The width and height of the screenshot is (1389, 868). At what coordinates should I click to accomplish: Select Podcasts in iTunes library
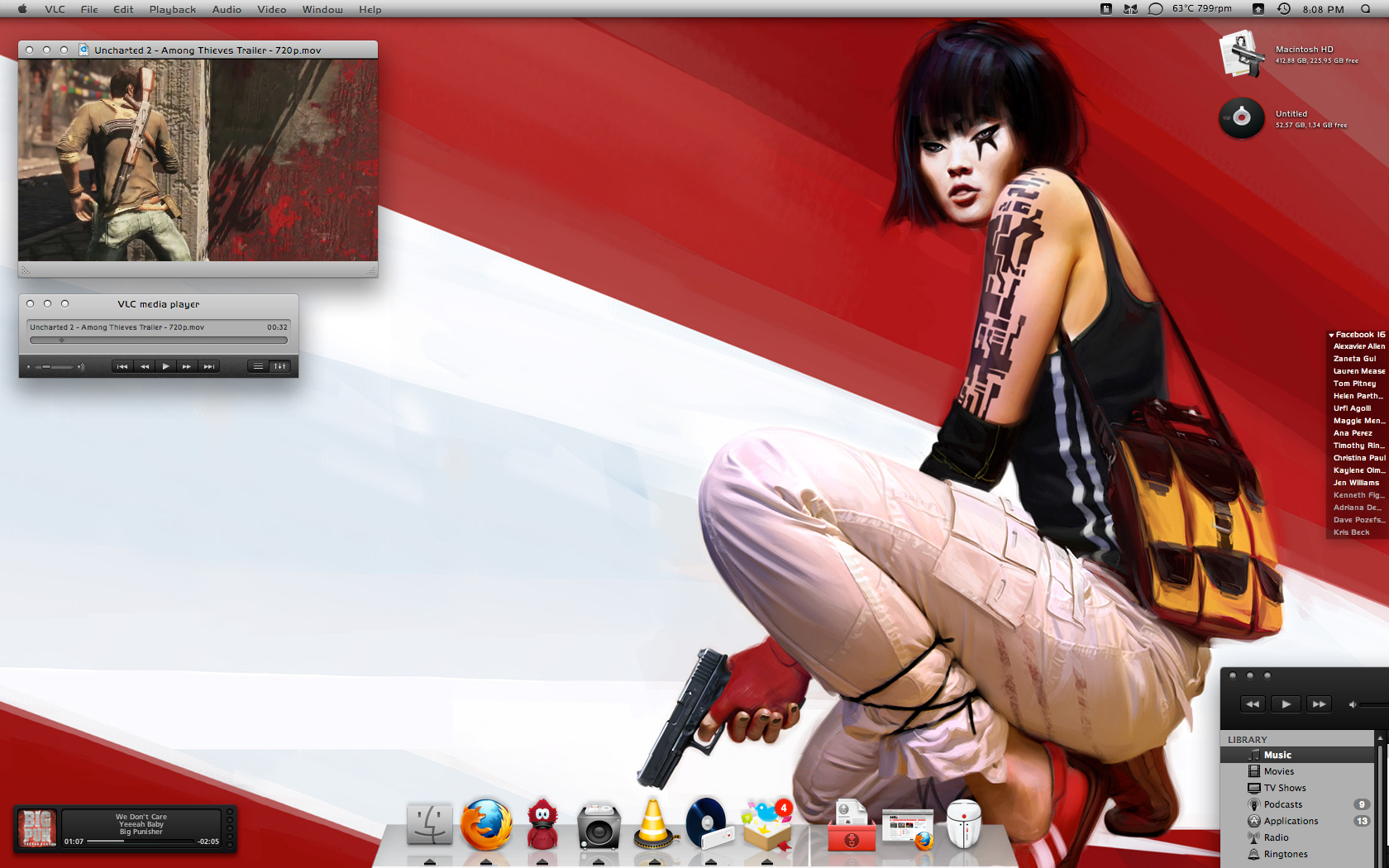tap(1298, 804)
